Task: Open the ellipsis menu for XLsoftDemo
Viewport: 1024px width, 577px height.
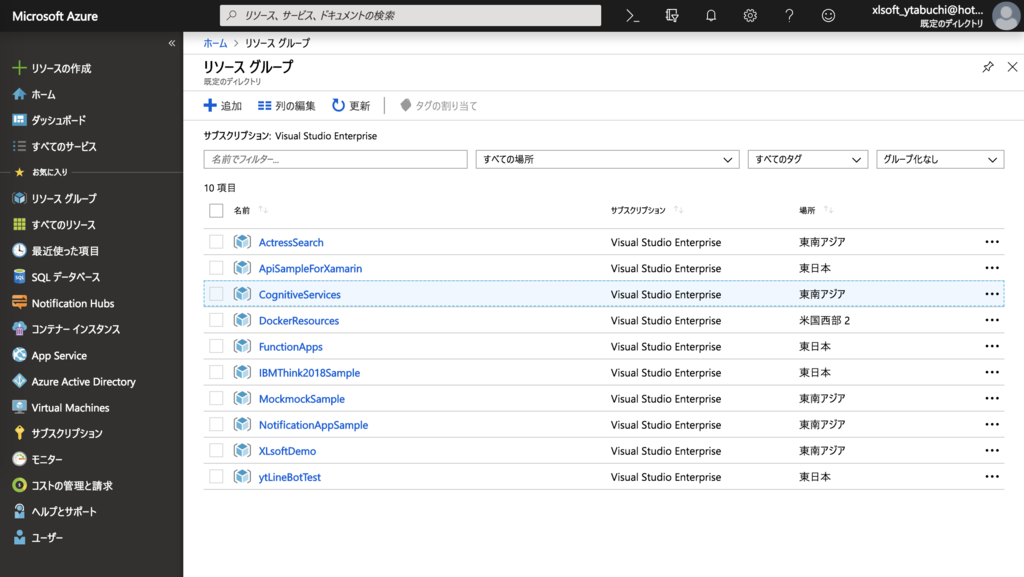Action: (992, 451)
